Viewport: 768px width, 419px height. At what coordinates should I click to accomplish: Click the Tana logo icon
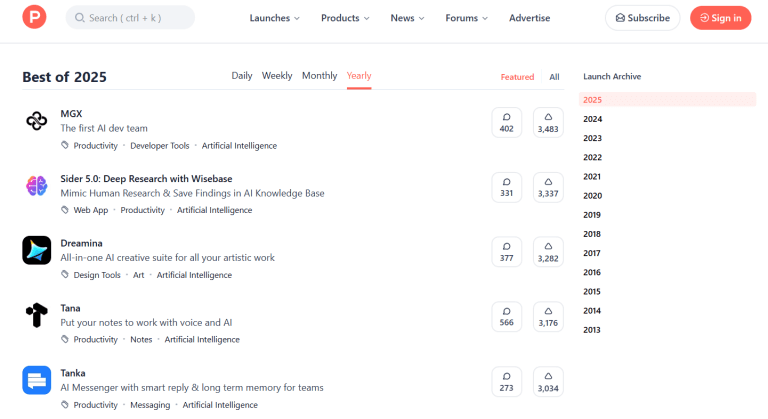click(x=37, y=315)
